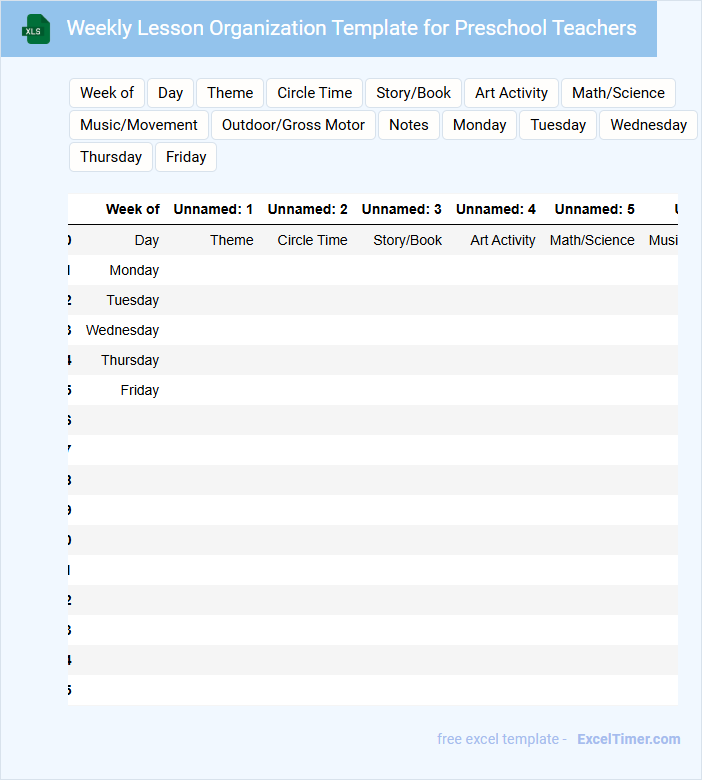Select the 'Story/Book' tag
Image resolution: width=702 pixels, height=780 pixels.
[x=413, y=93]
